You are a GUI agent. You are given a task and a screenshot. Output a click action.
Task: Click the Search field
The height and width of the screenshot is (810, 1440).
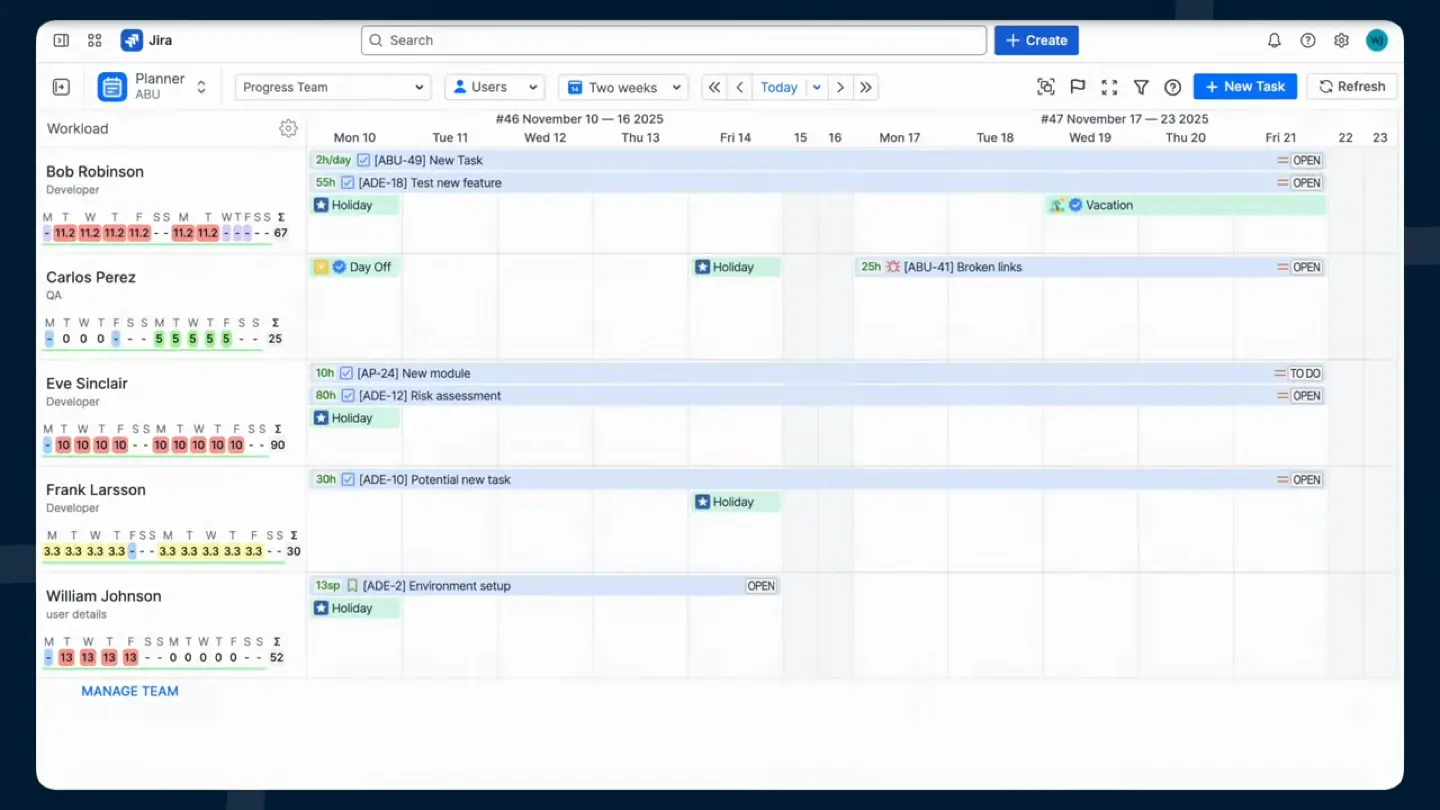[674, 40]
